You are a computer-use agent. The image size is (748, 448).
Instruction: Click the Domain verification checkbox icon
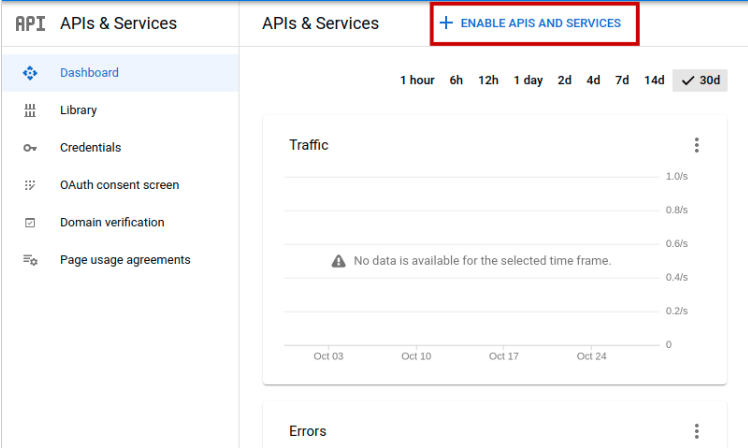click(x=30, y=223)
